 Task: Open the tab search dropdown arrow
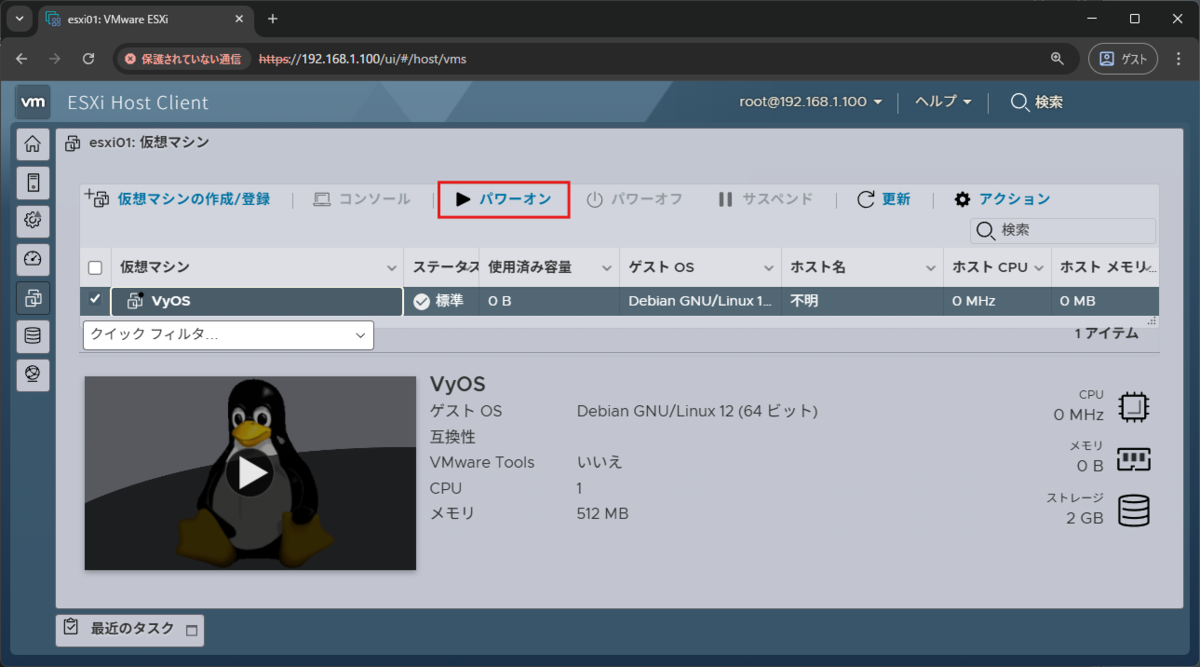point(18,19)
